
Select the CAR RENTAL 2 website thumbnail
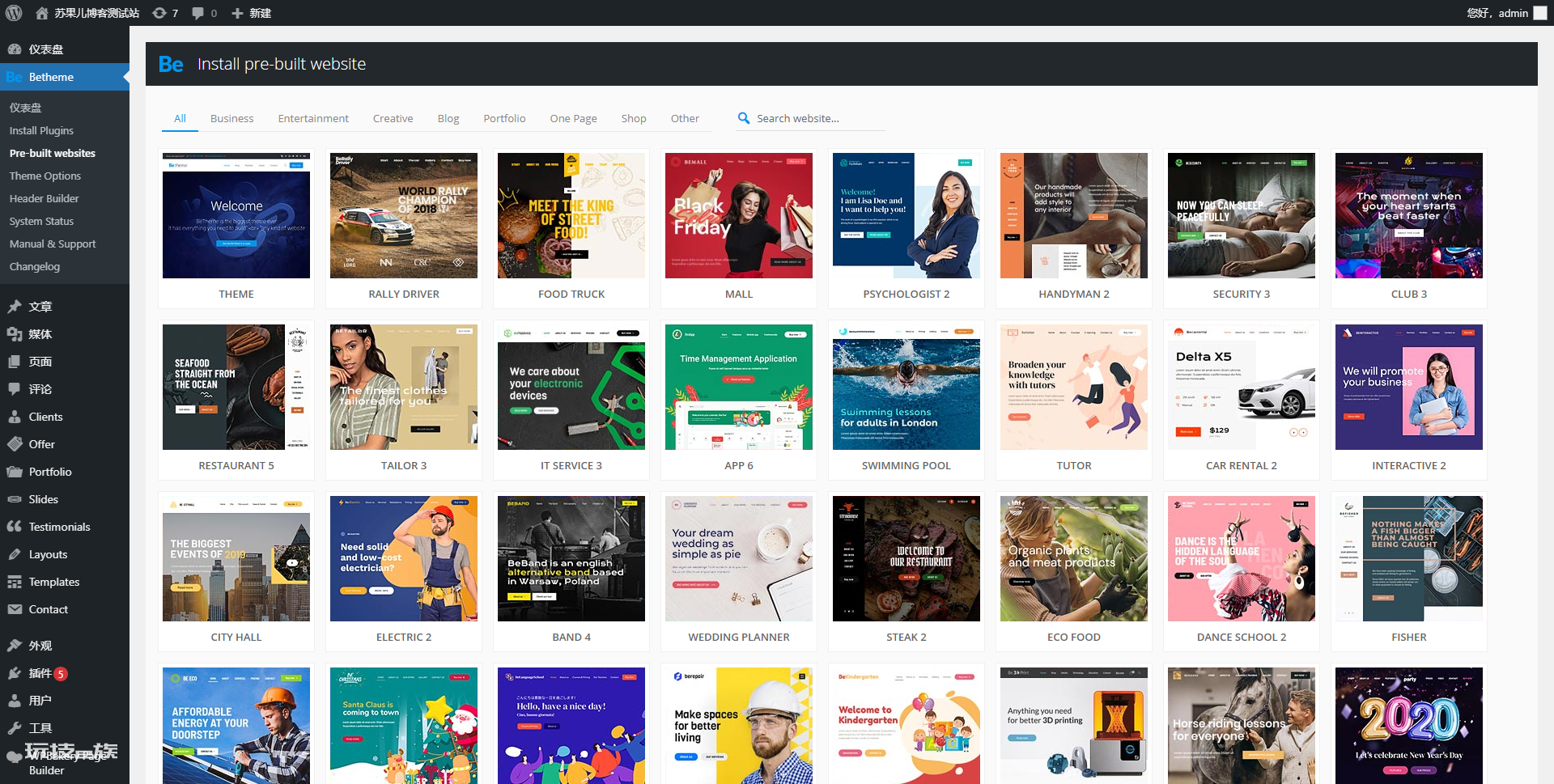(x=1242, y=387)
